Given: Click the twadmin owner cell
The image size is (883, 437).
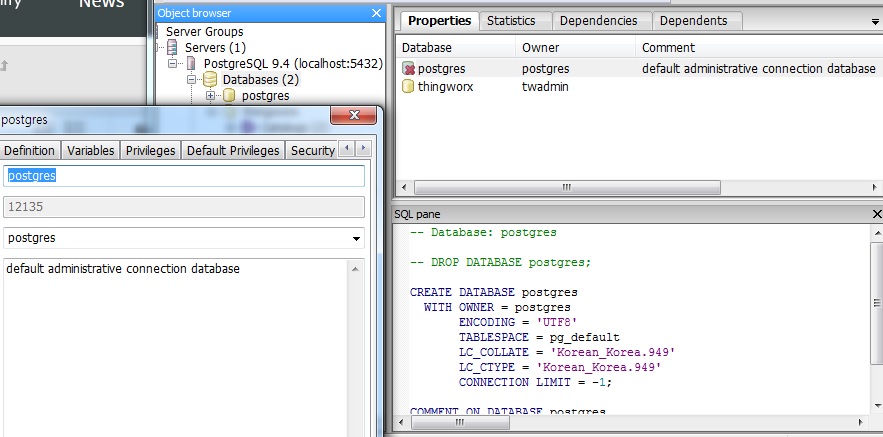Looking at the screenshot, I should click(545, 87).
